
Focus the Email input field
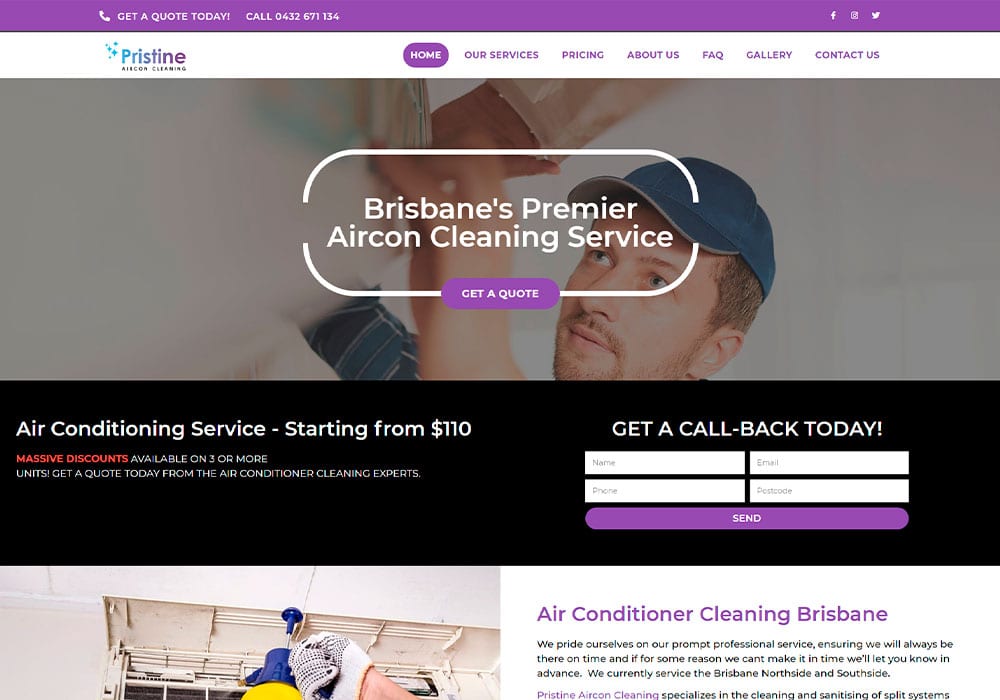829,463
